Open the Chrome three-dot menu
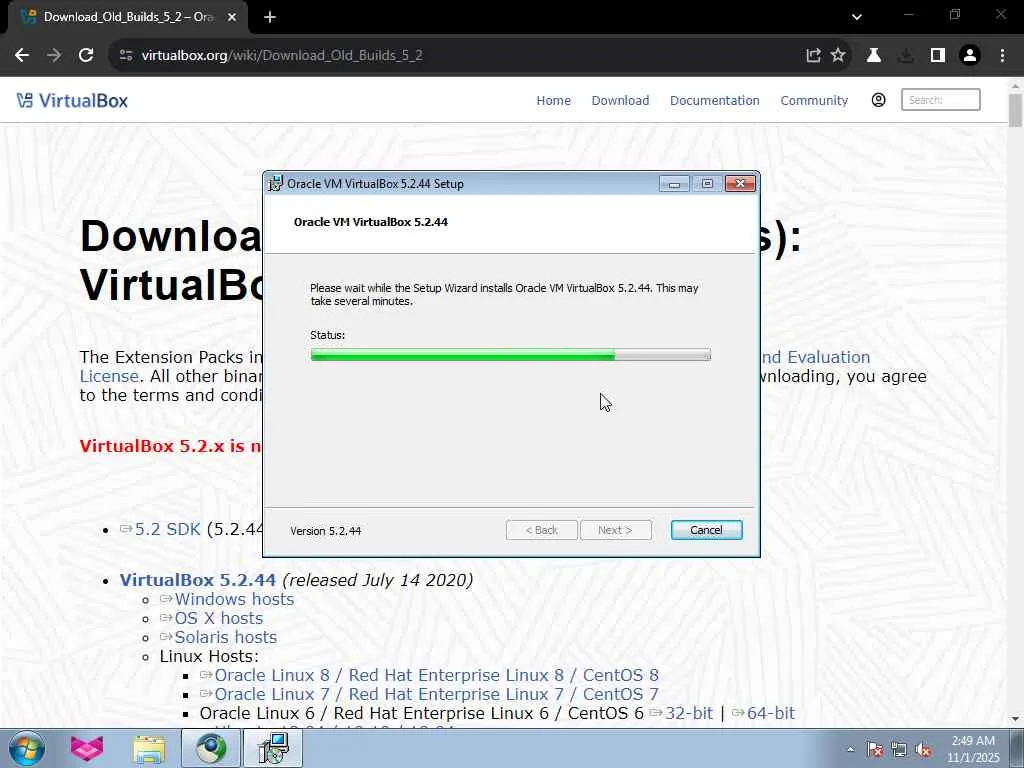 click(x=1002, y=56)
